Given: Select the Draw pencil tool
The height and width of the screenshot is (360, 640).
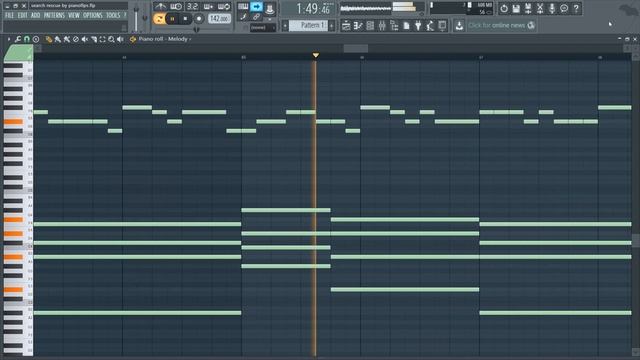Looking at the screenshot, I should pos(49,39).
